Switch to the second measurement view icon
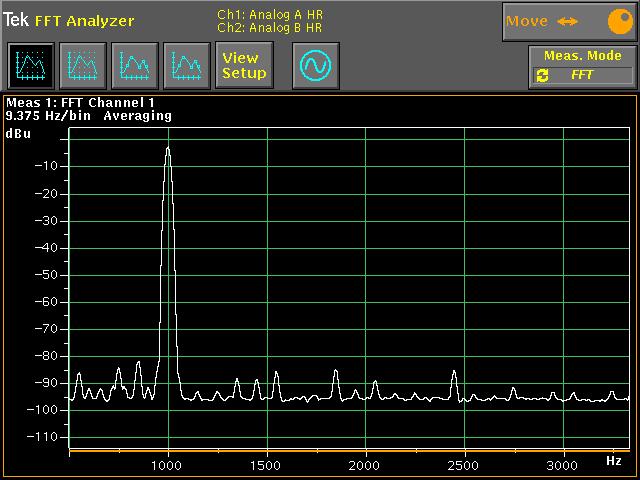Viewport: 640px width, 480px height. point(83,66)
